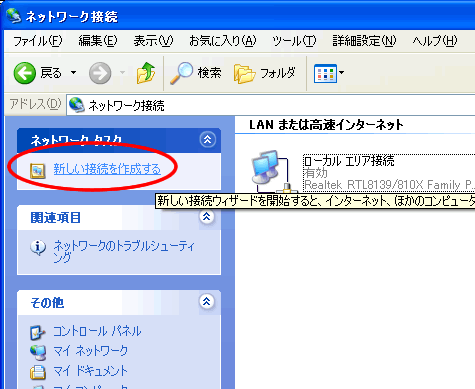Viewport: 475px width, 389px height.
Task: Open Search with the magnifier icon
Action: coord(181,73)
